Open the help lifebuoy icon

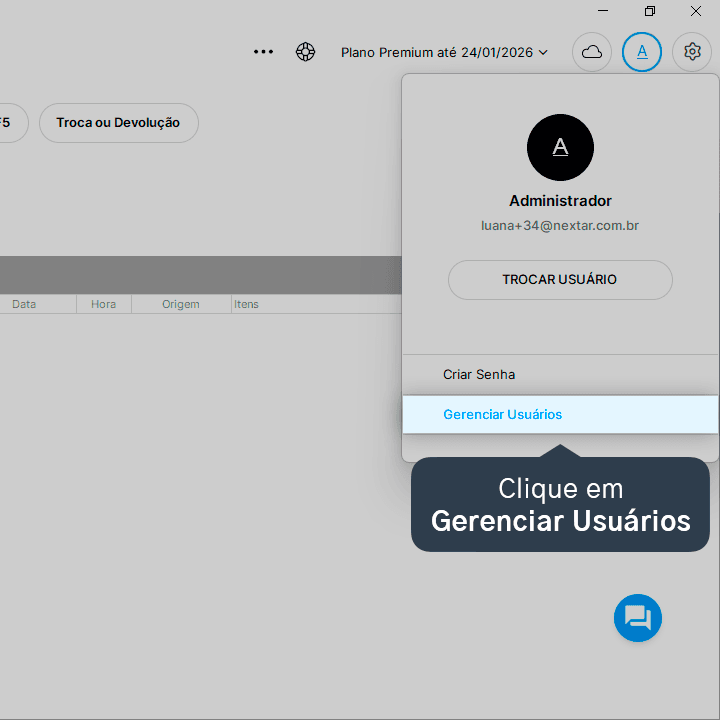[305, 51]
